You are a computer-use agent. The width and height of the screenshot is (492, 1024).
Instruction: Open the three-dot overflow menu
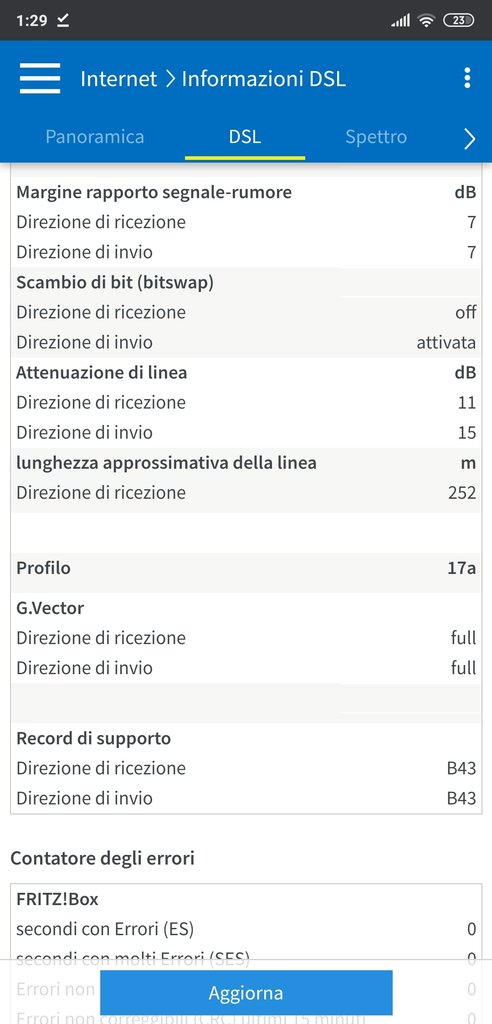point(467,78)
